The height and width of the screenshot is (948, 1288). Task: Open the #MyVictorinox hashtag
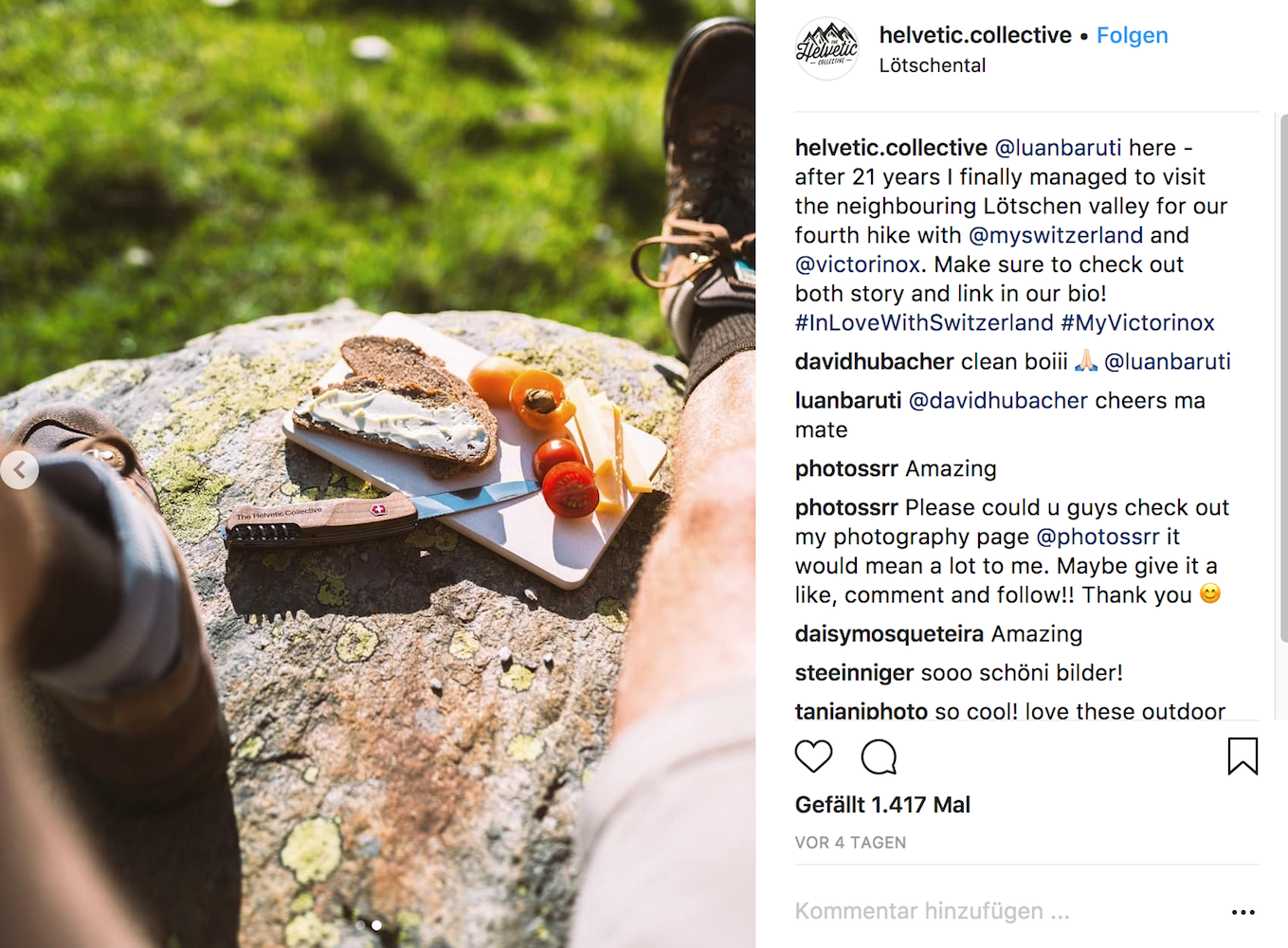[1137, 322]
